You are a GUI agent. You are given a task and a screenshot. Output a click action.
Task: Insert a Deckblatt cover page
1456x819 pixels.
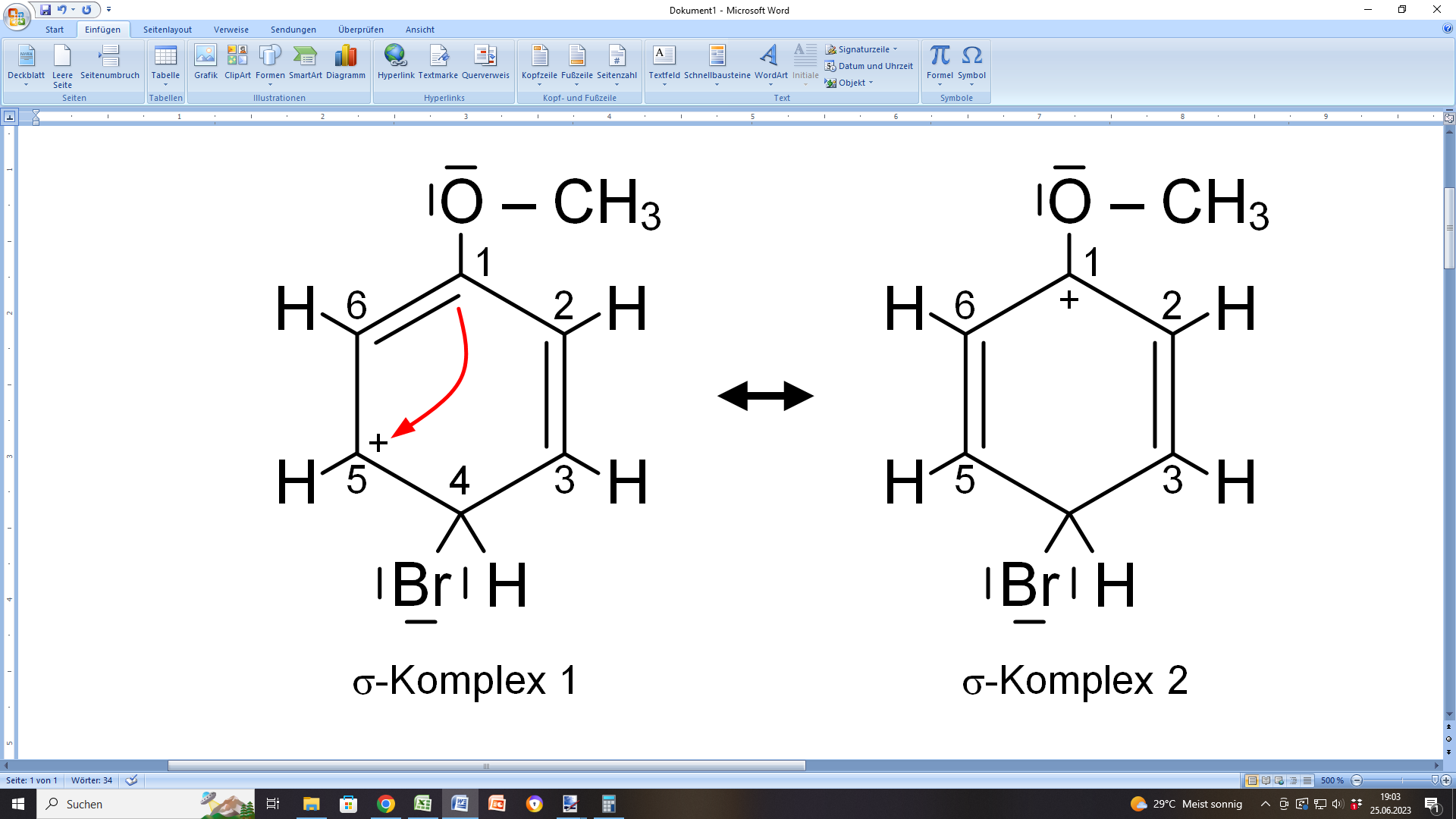pos(26,65)
